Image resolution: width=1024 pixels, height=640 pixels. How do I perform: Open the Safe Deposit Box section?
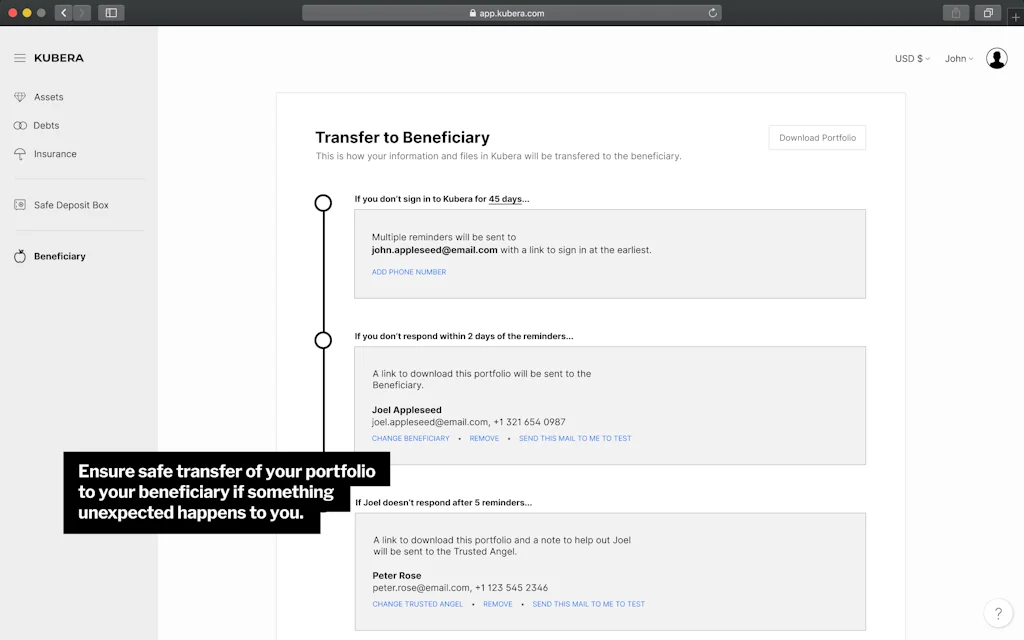(x=71, y=205)
